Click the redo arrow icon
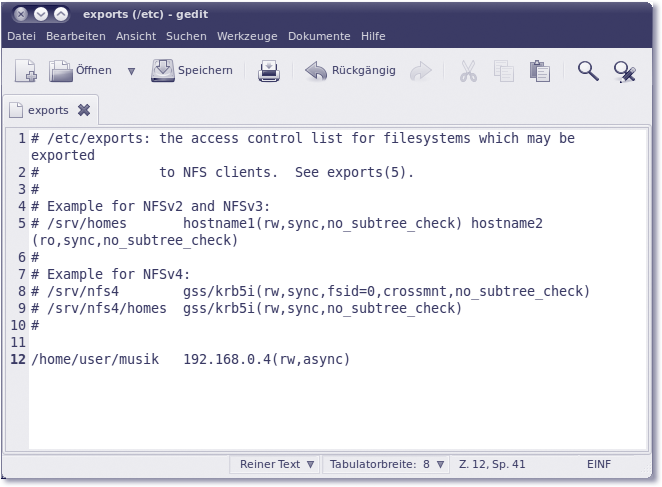662x487 pixels. [x=421, y=71]
